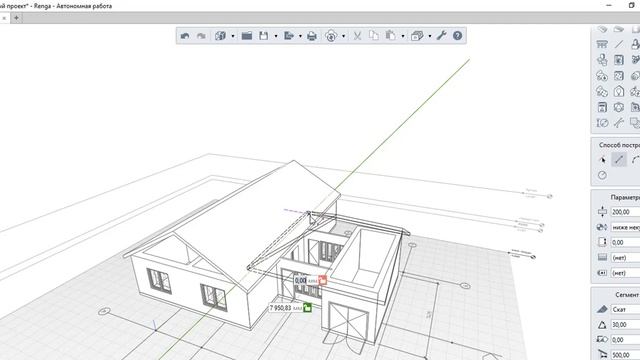Switch to 3D view cube icon

tap(220, 36)
